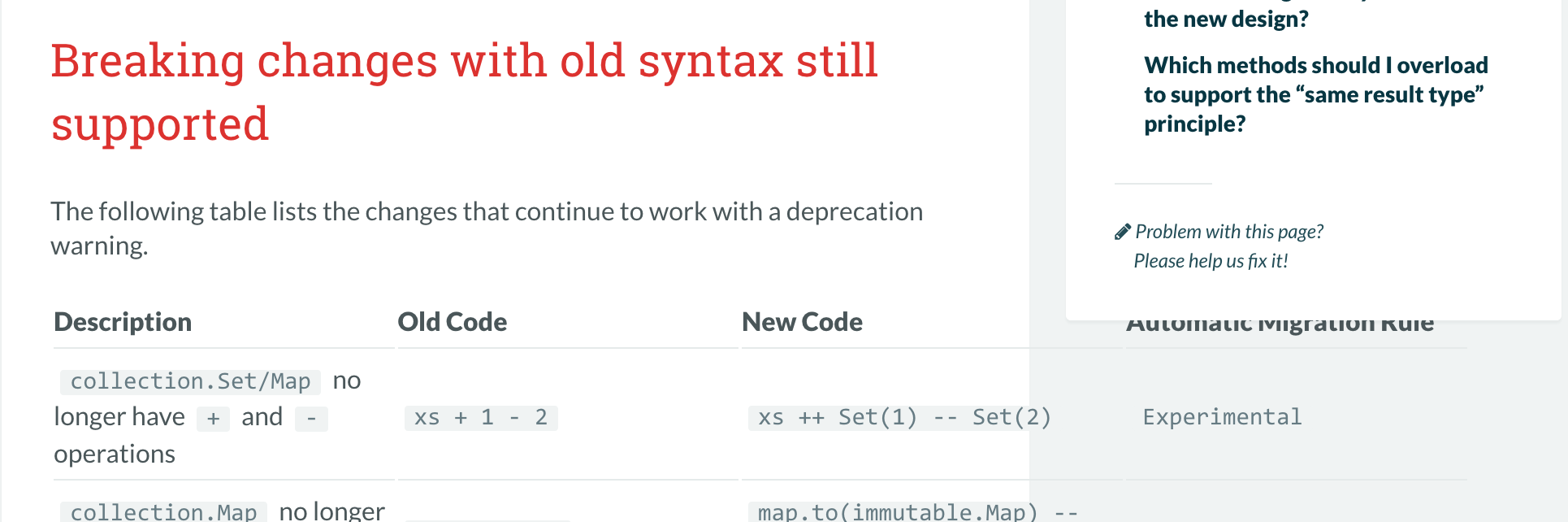The height and width of the screenshot is (522, 1568).
Task: Select the New Code column header
Action: [x=802, y=322]
